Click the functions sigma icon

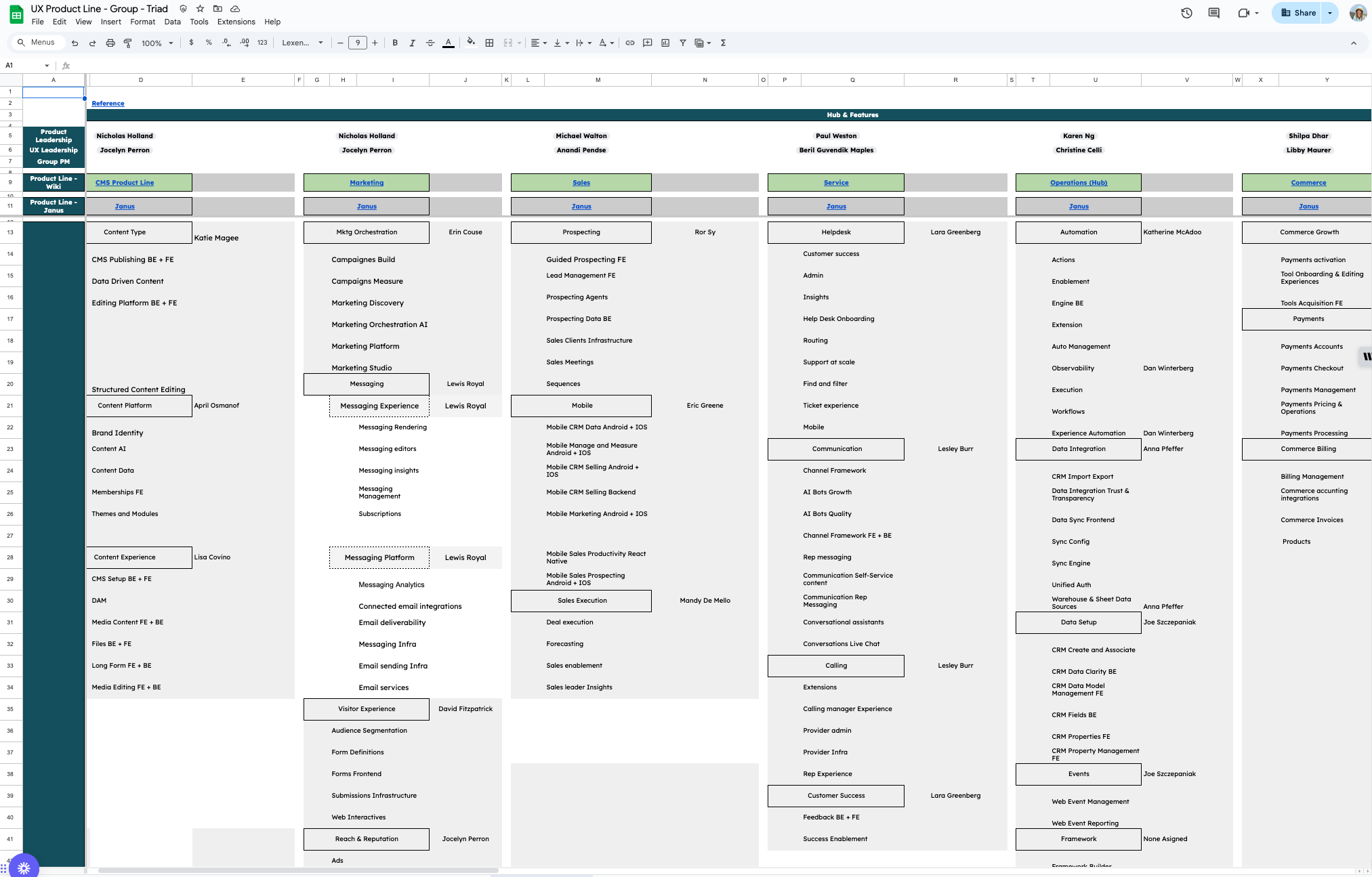(x=723, y=43)
